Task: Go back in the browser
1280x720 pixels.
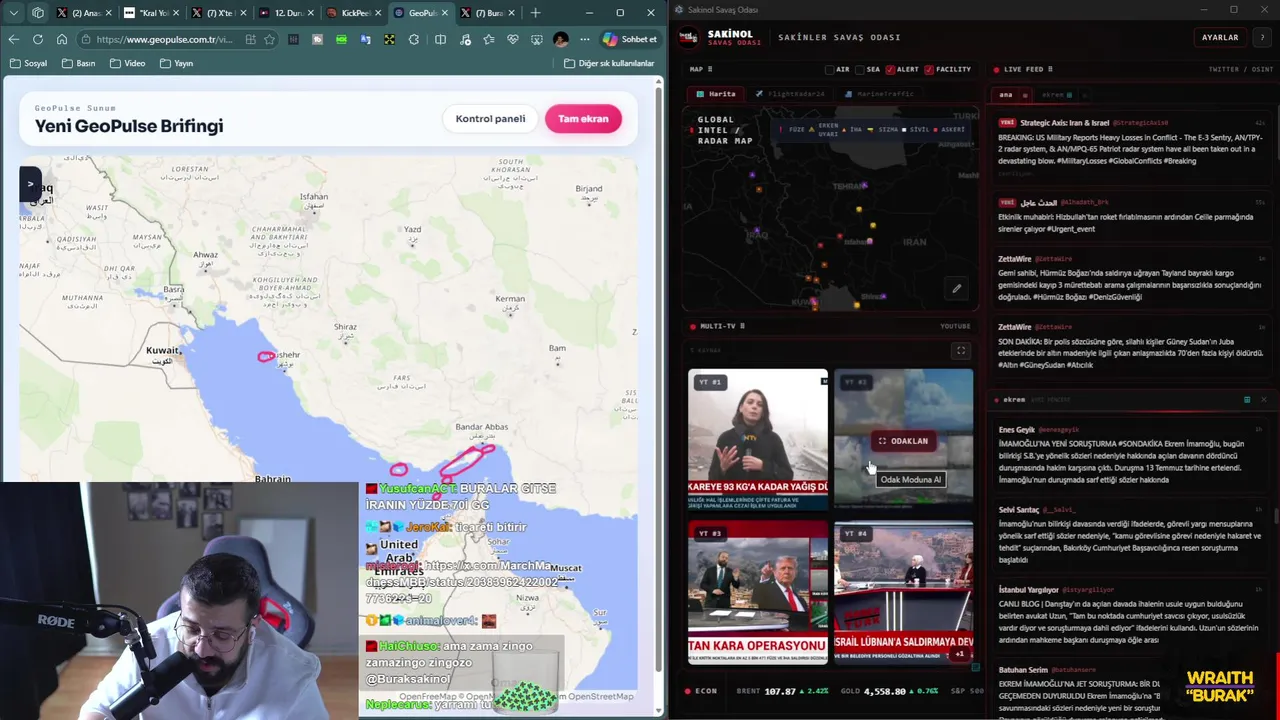Action: click(13, 39)
